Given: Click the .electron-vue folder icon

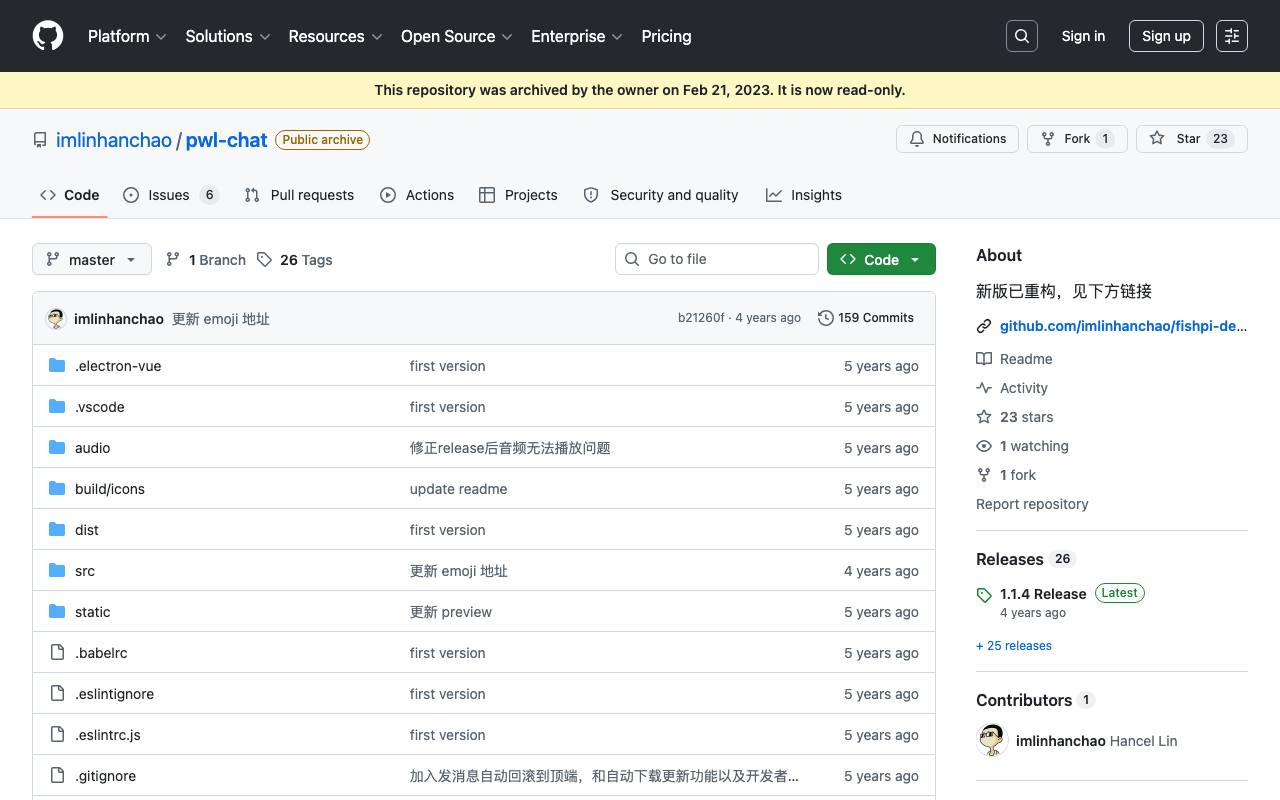Looking at the screenshot, I should (57, 366).
